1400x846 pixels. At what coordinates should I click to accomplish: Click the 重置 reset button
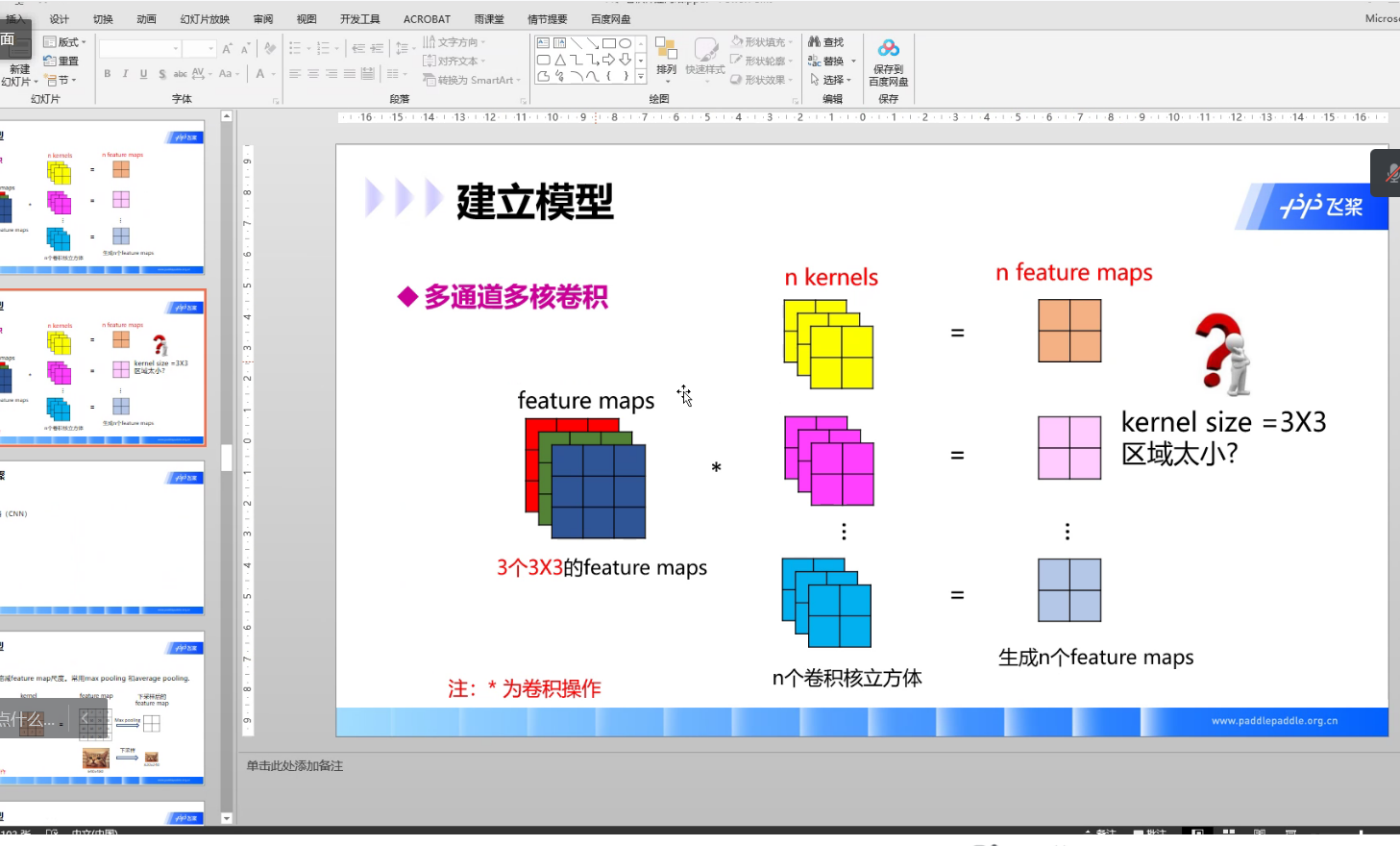tap(61, 62)
